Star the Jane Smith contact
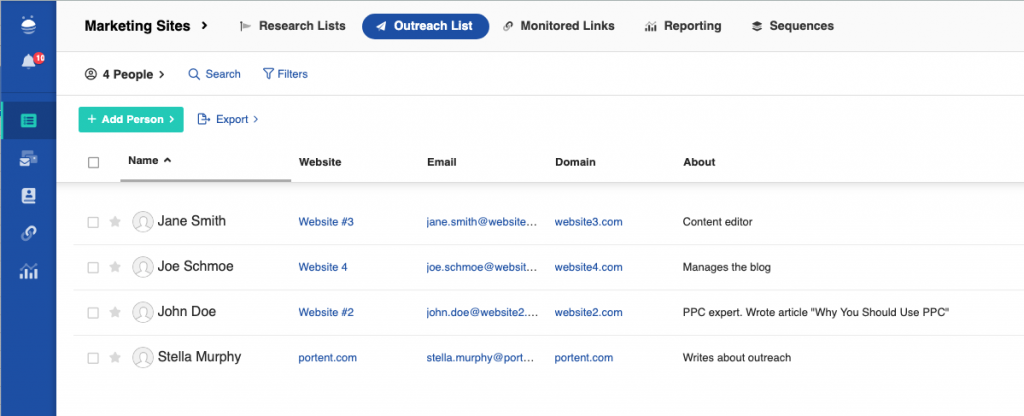Image resolution: width=1024 pixels, height=416 pixels. 115,222
